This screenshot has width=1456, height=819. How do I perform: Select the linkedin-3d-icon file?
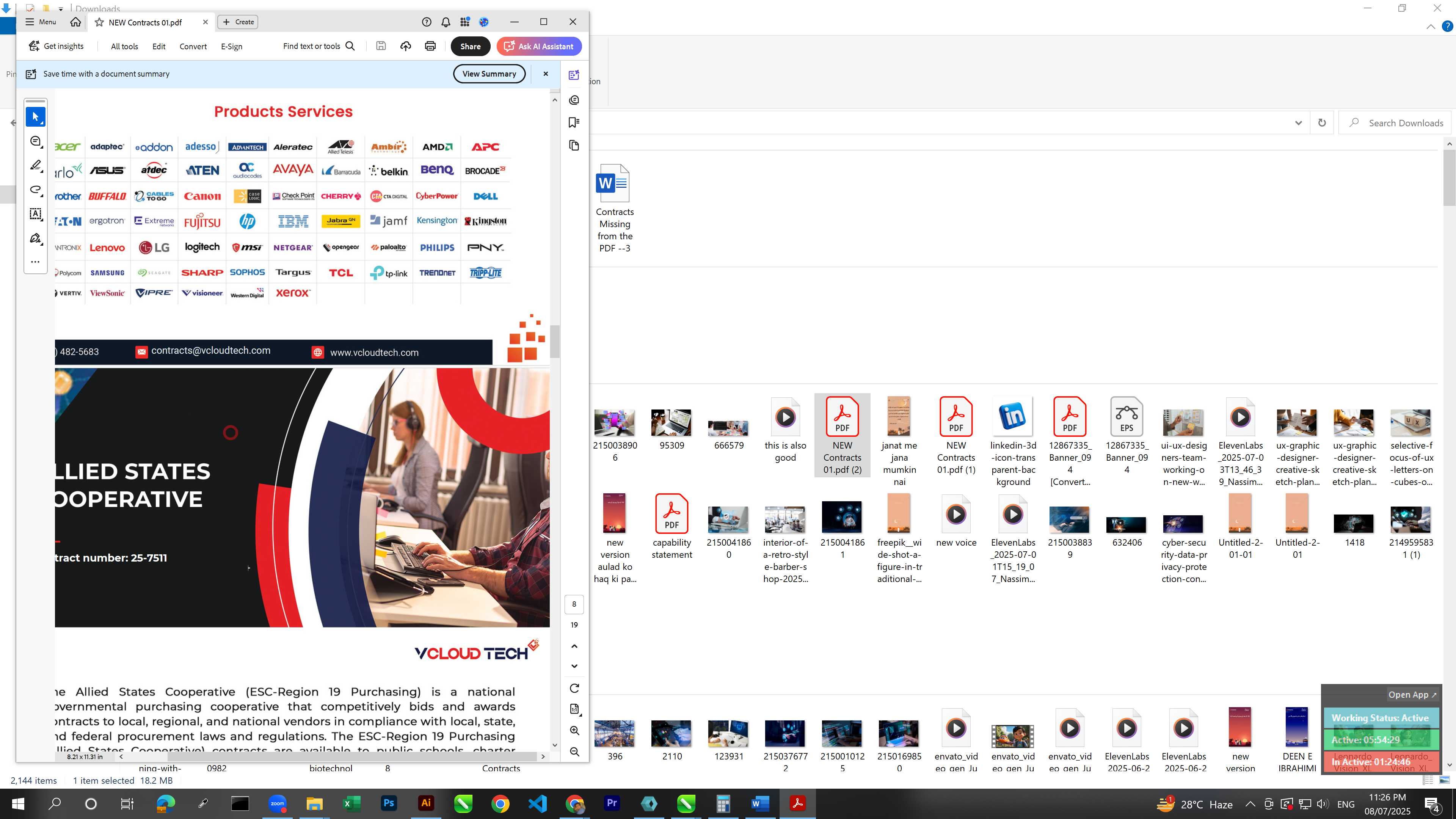(x=1013, y=441)
